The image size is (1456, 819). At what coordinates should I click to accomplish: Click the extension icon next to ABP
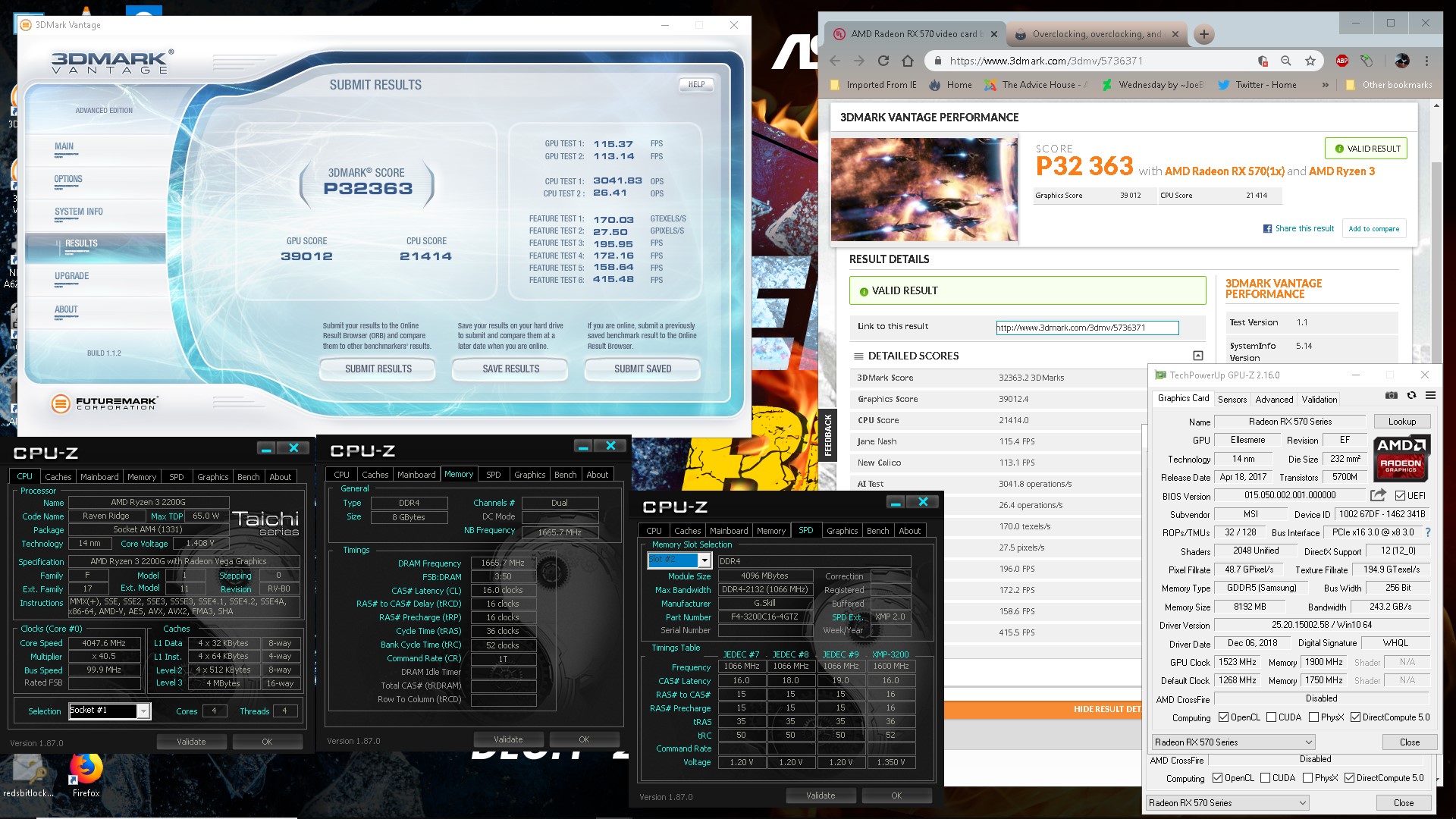point(1367,61)
